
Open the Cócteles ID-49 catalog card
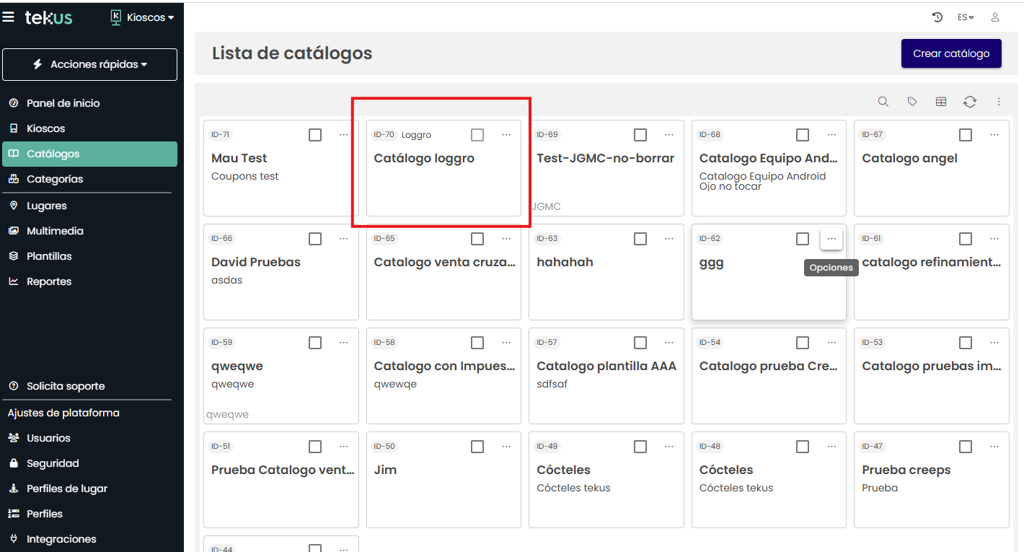606,480
